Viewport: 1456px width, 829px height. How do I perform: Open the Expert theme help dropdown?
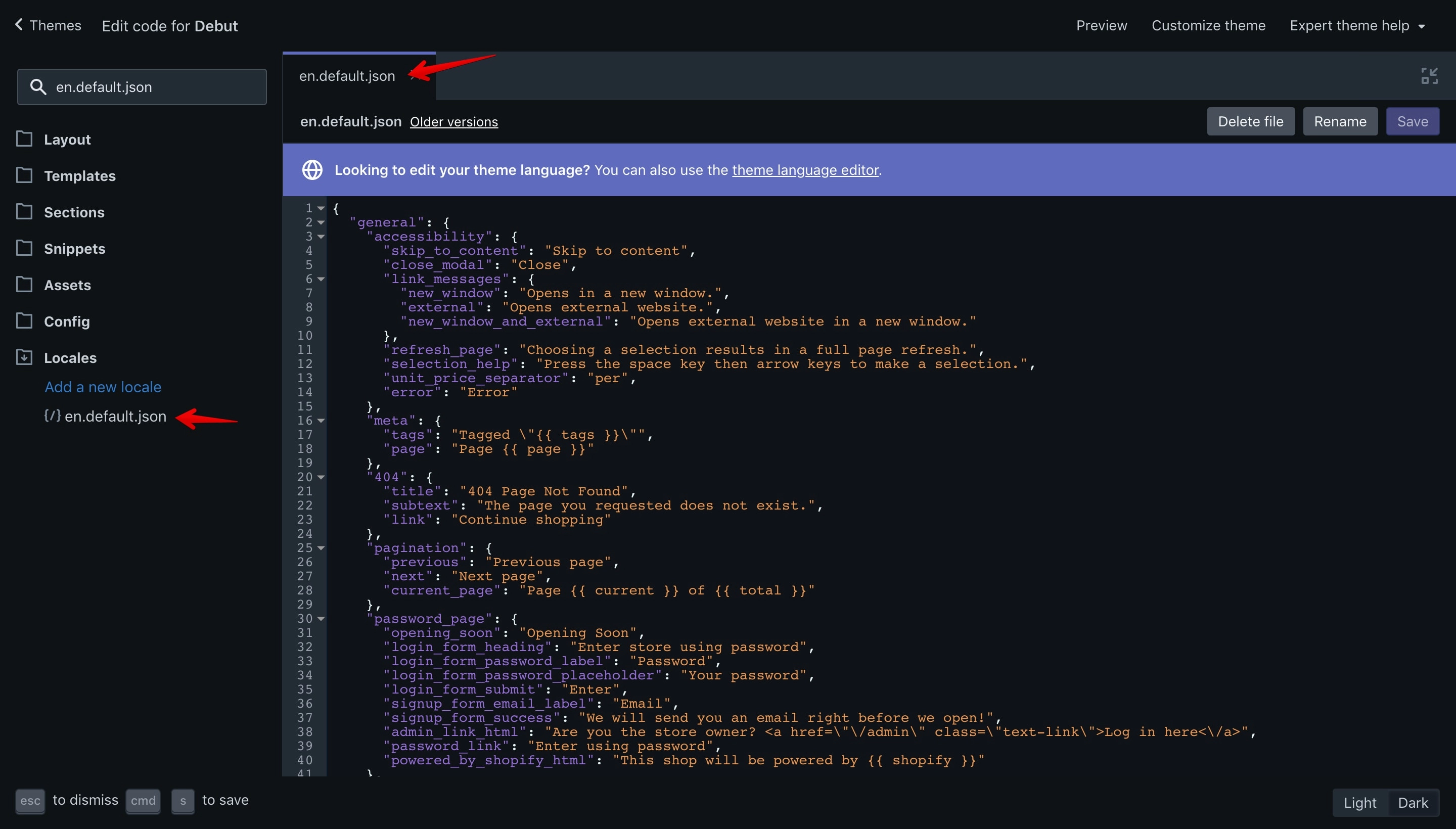[1357, 26]
